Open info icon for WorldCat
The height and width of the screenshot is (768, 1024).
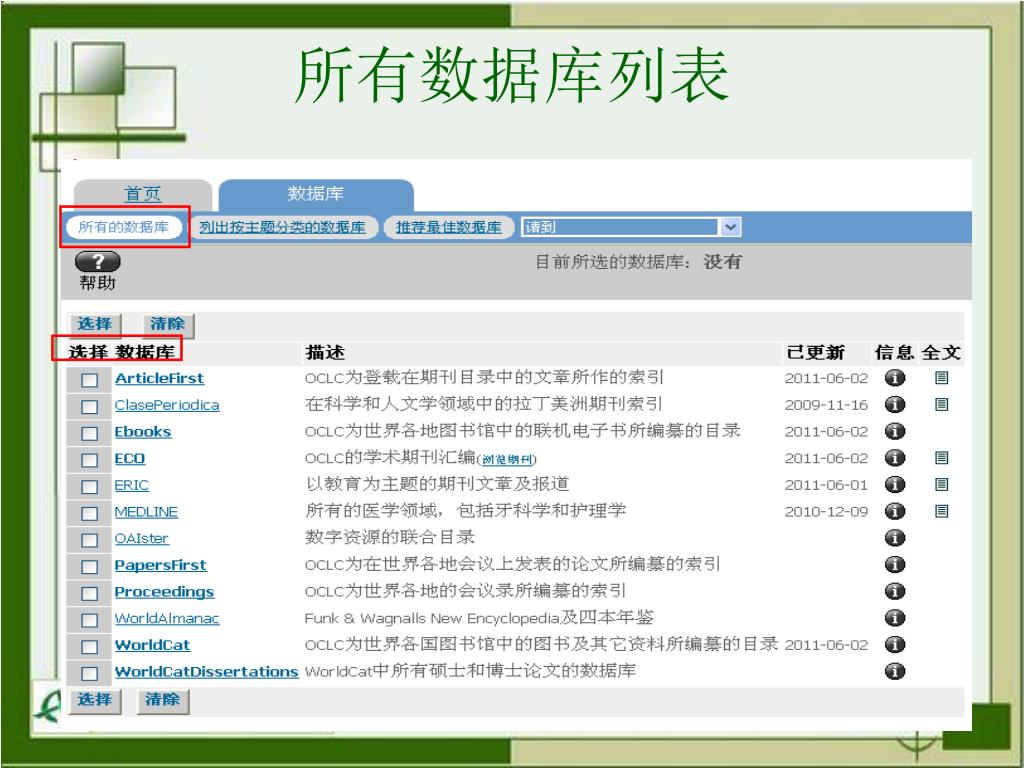(x=895, y=644)
